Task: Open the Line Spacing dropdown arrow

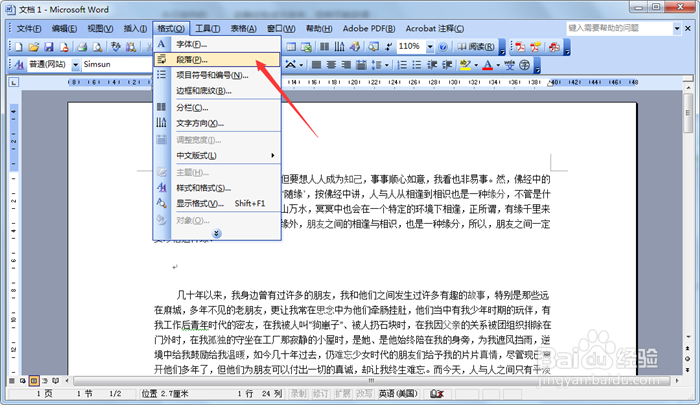Action: pyautogui.click(x=387, y=65)
